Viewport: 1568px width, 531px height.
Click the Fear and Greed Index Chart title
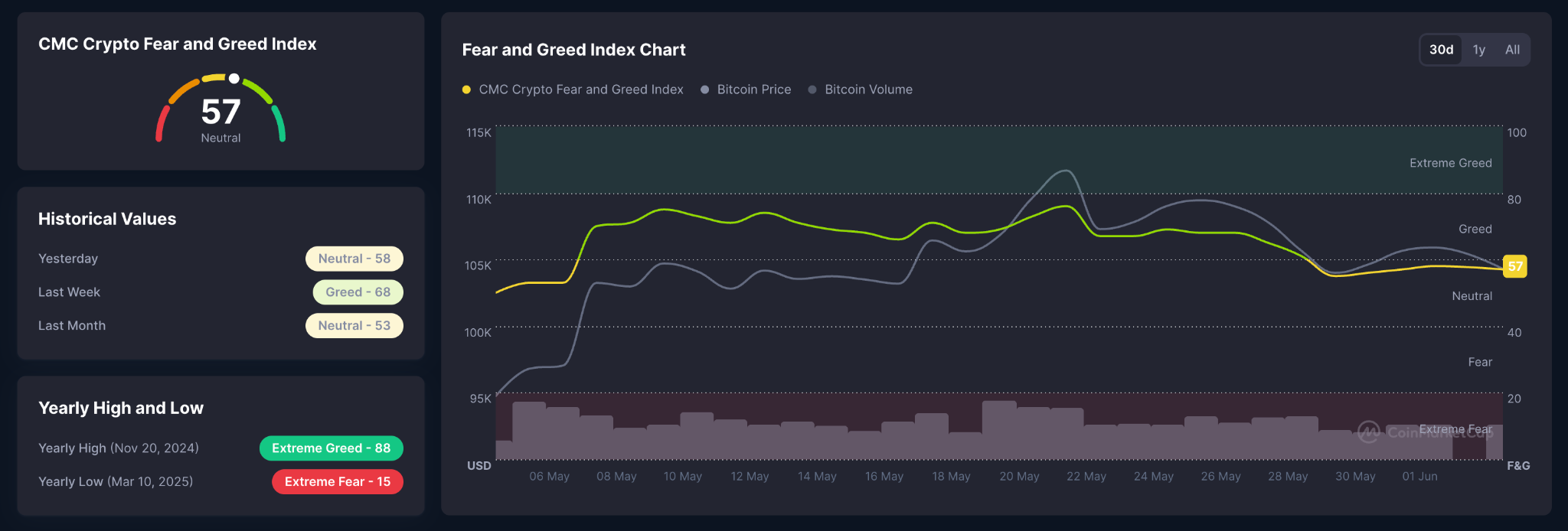pos(573,50)
